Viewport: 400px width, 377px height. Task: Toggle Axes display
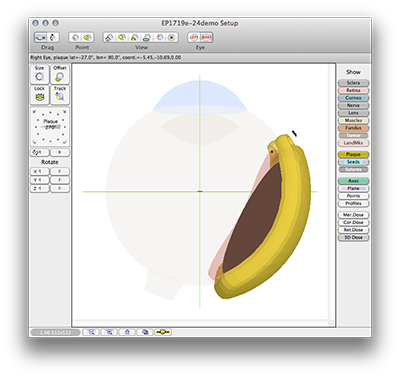[x=353, y=181]
